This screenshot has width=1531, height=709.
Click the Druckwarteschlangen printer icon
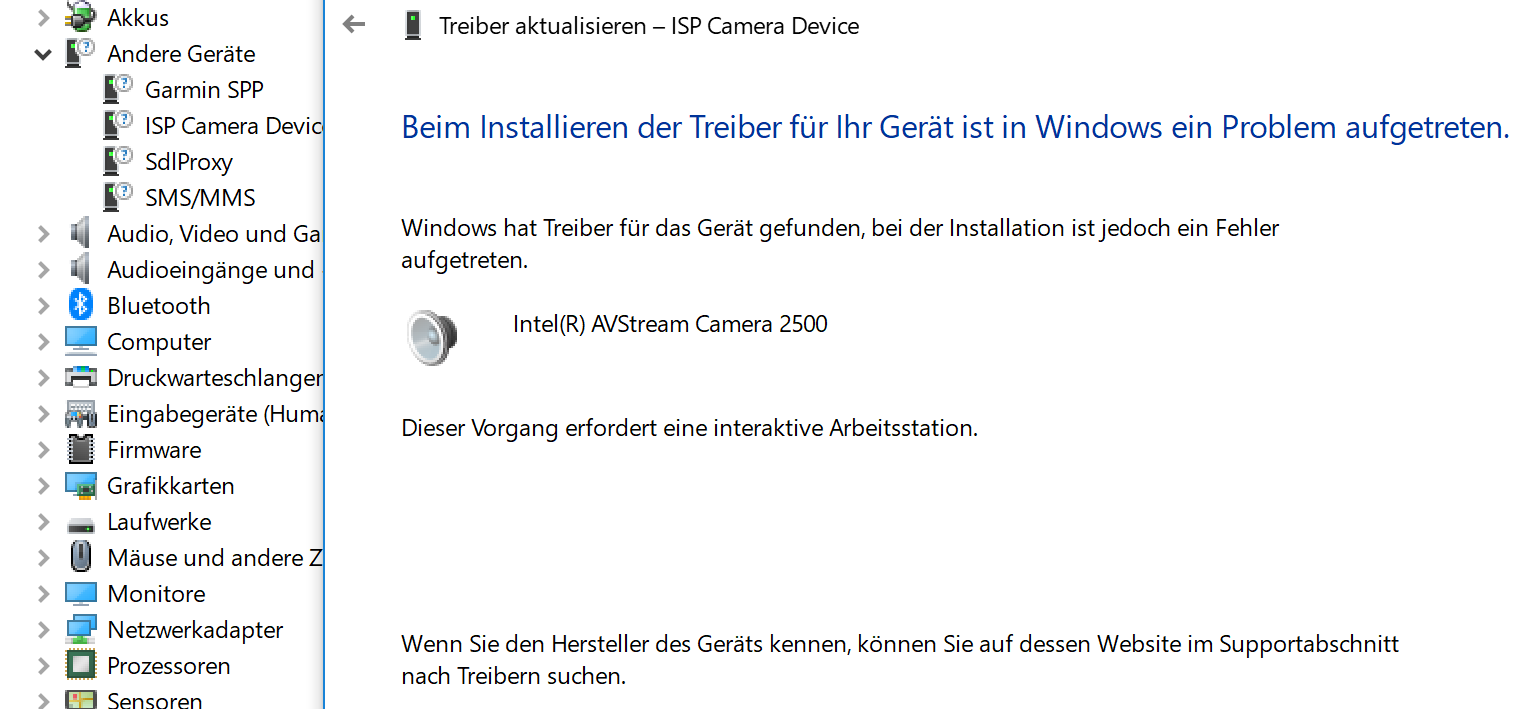81,377
